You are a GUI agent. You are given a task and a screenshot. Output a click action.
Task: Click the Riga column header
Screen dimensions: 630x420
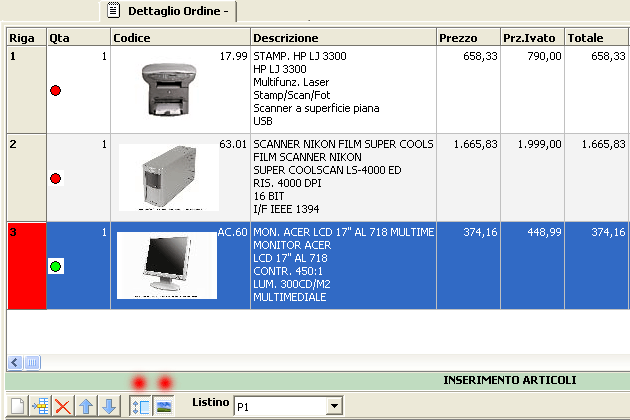pyautogui.click(x=27, y=38)
